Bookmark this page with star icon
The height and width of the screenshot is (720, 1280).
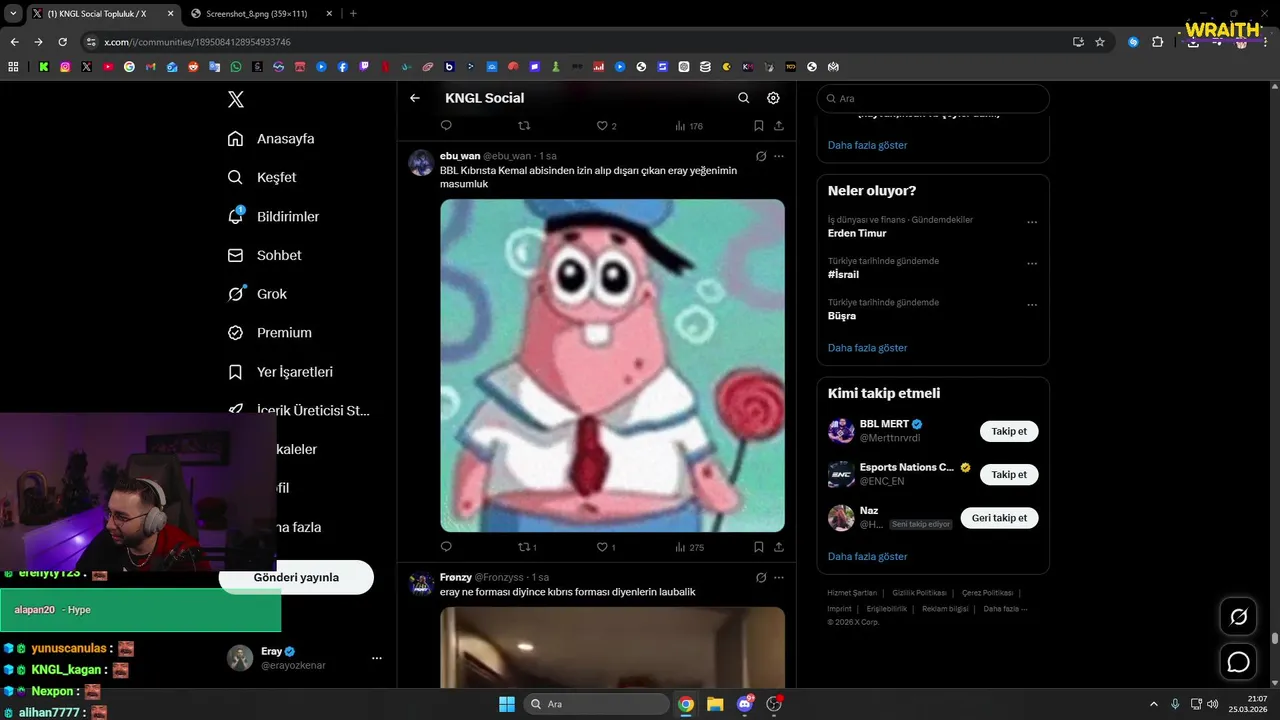[1100, 42]
